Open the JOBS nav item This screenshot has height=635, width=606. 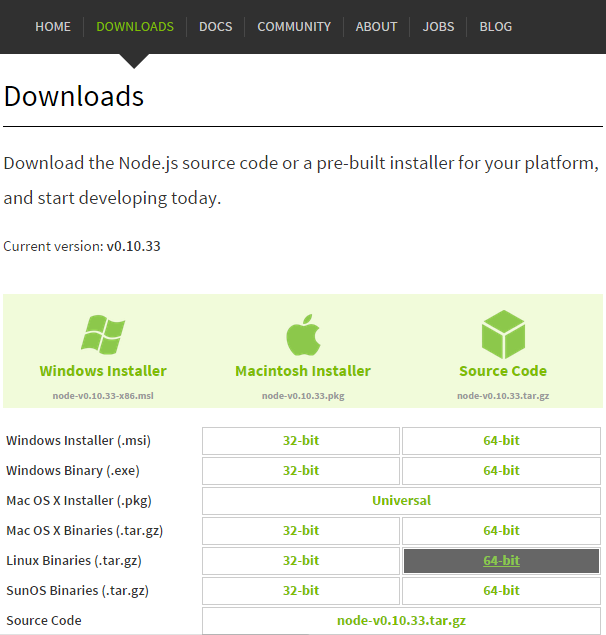438,27
